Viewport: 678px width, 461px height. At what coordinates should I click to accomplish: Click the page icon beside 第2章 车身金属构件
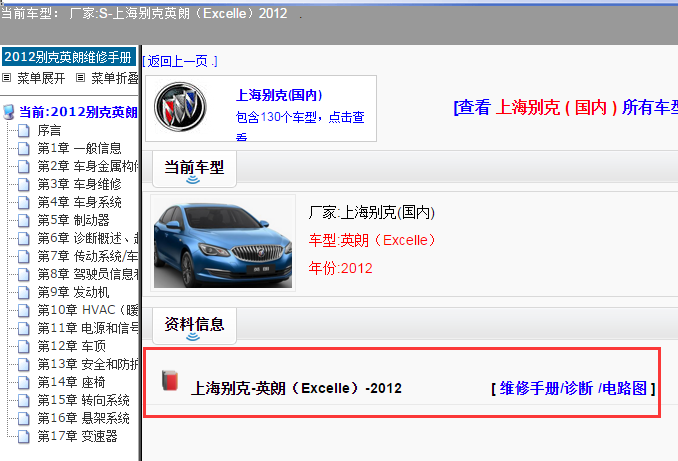(24, 166)
